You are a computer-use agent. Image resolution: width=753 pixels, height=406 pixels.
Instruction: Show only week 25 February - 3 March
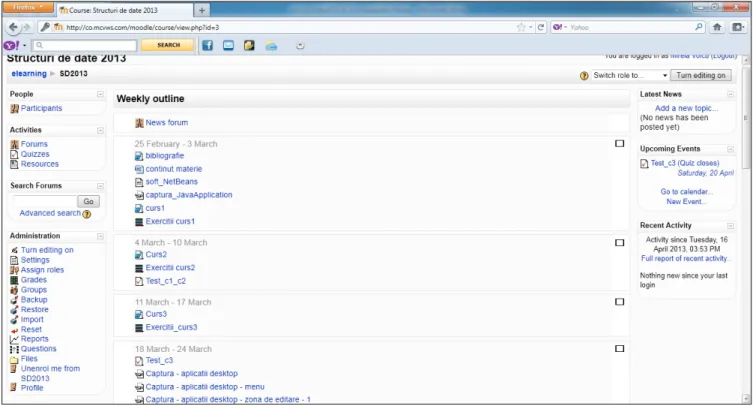point(619,143)
